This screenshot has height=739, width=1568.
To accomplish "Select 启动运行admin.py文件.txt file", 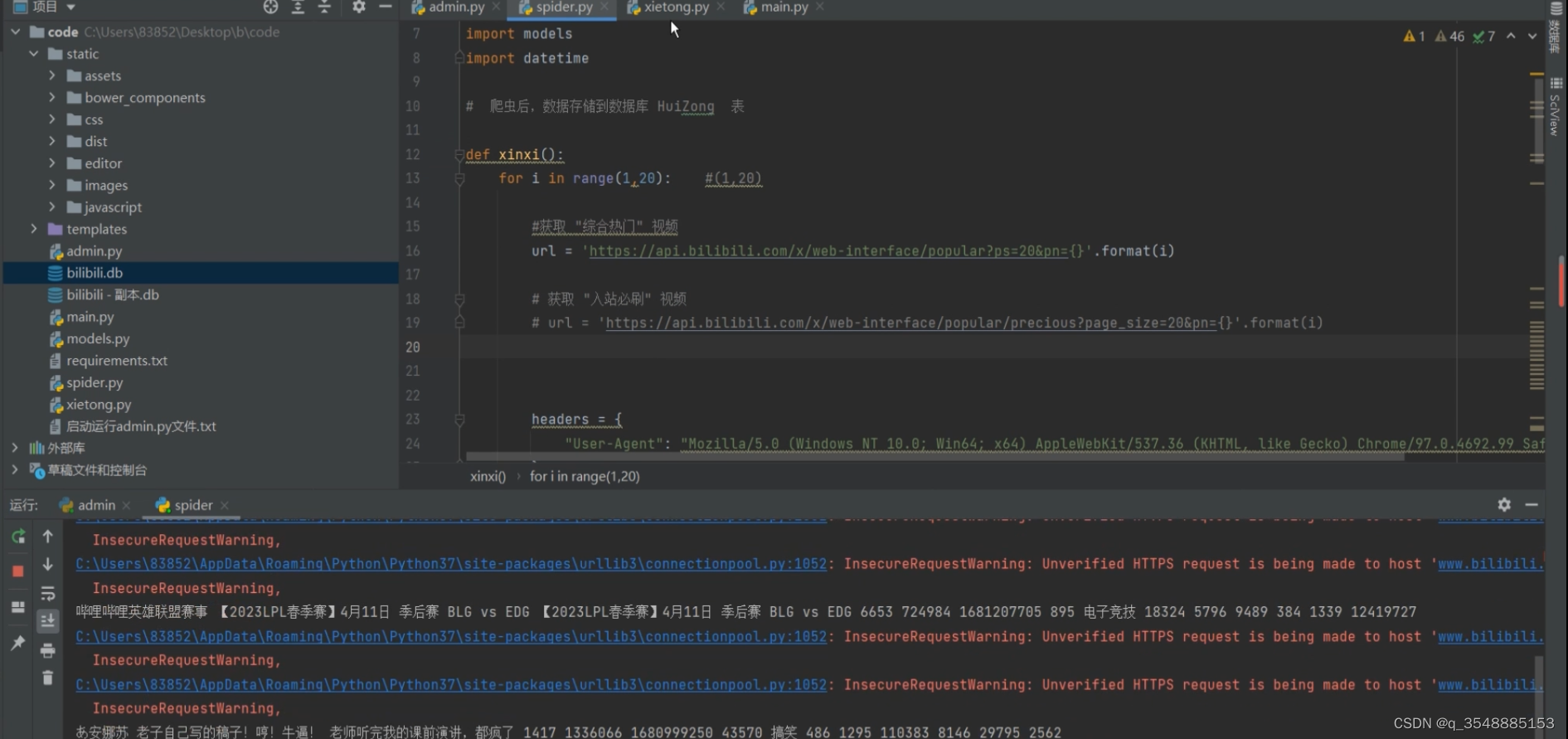I will pyautogui.click(x=141, y=426).
